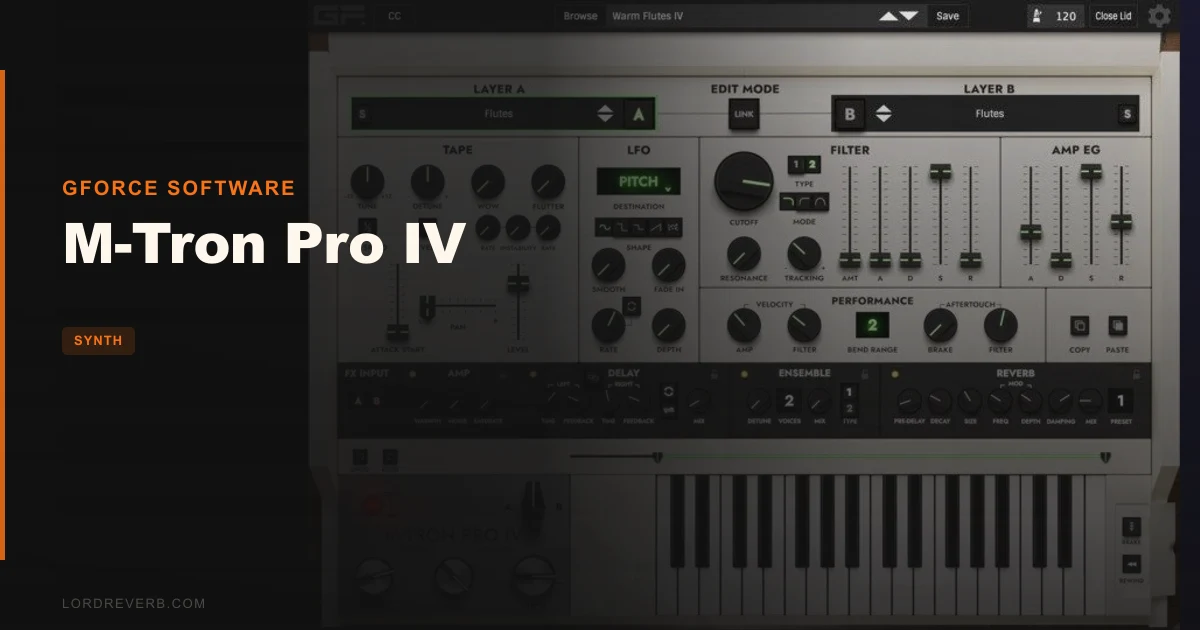The height and width of the screenshot is (630, 1200).
Task: Click the Ensemble lock icon
Action: tap(865, 374)
